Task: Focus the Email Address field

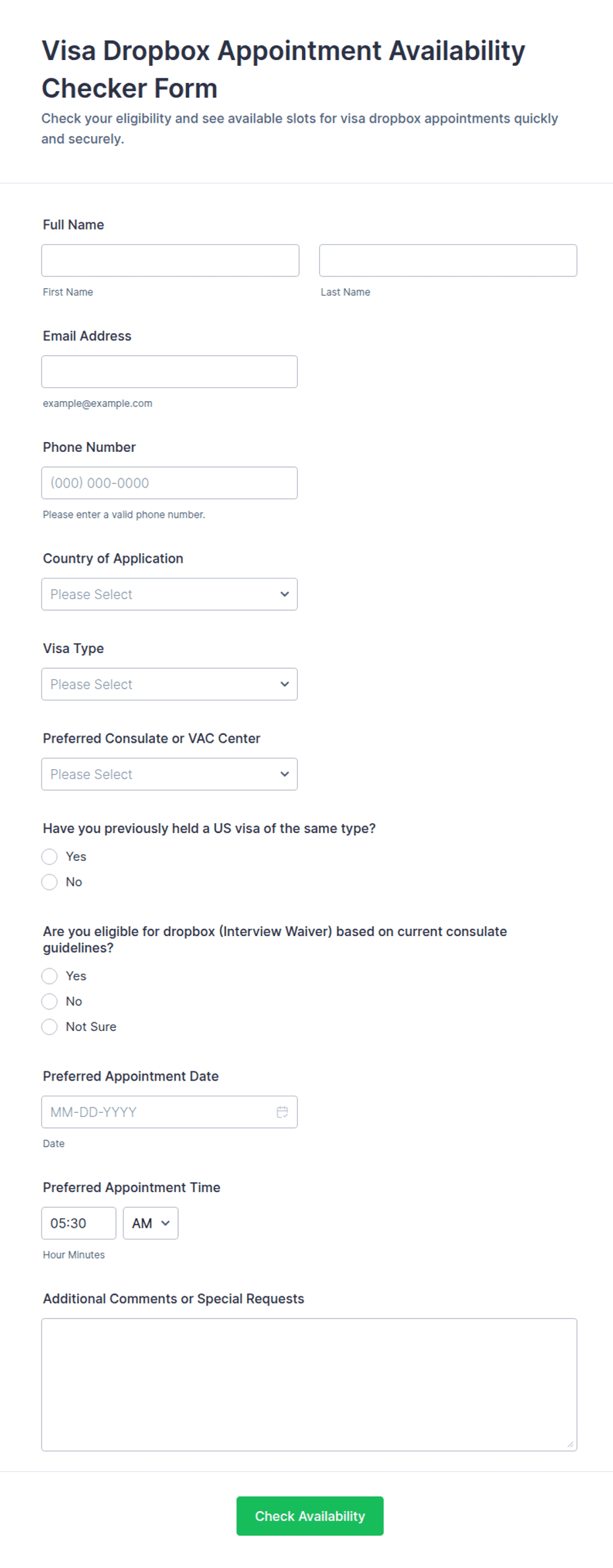Action: tap(169, 371)
